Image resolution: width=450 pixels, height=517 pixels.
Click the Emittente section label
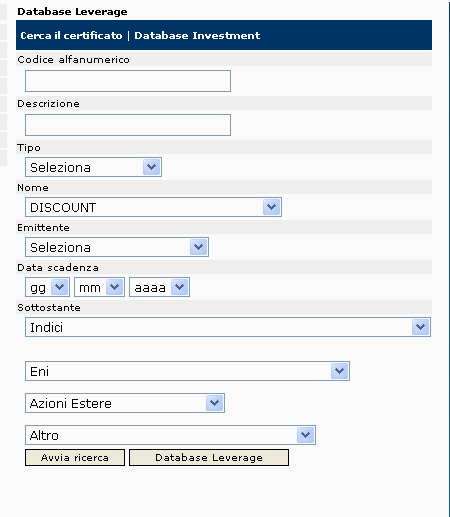(43, 228)
